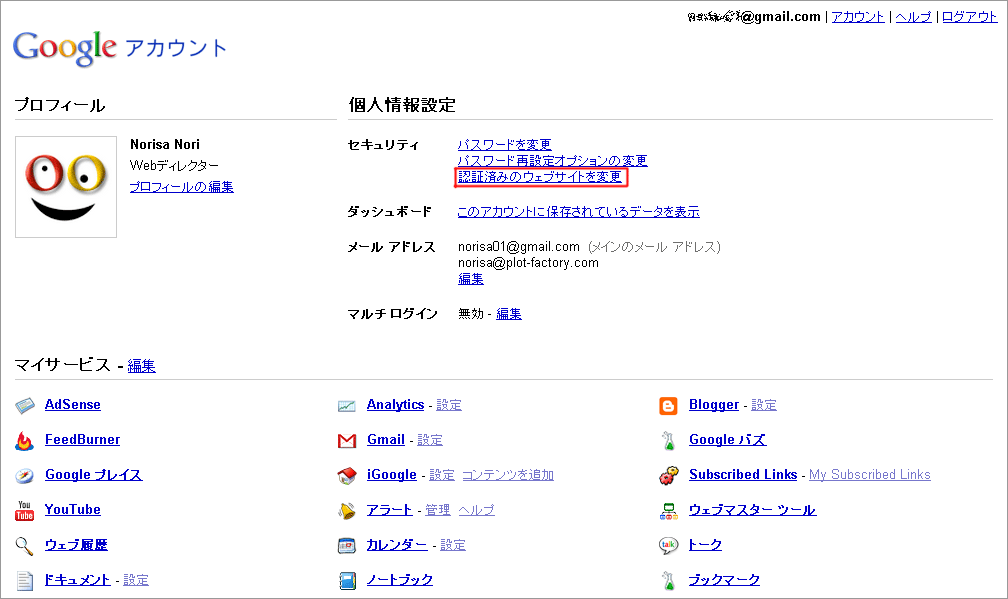
Task: Click 設定 next to Blogger
Action: point(764,405)
